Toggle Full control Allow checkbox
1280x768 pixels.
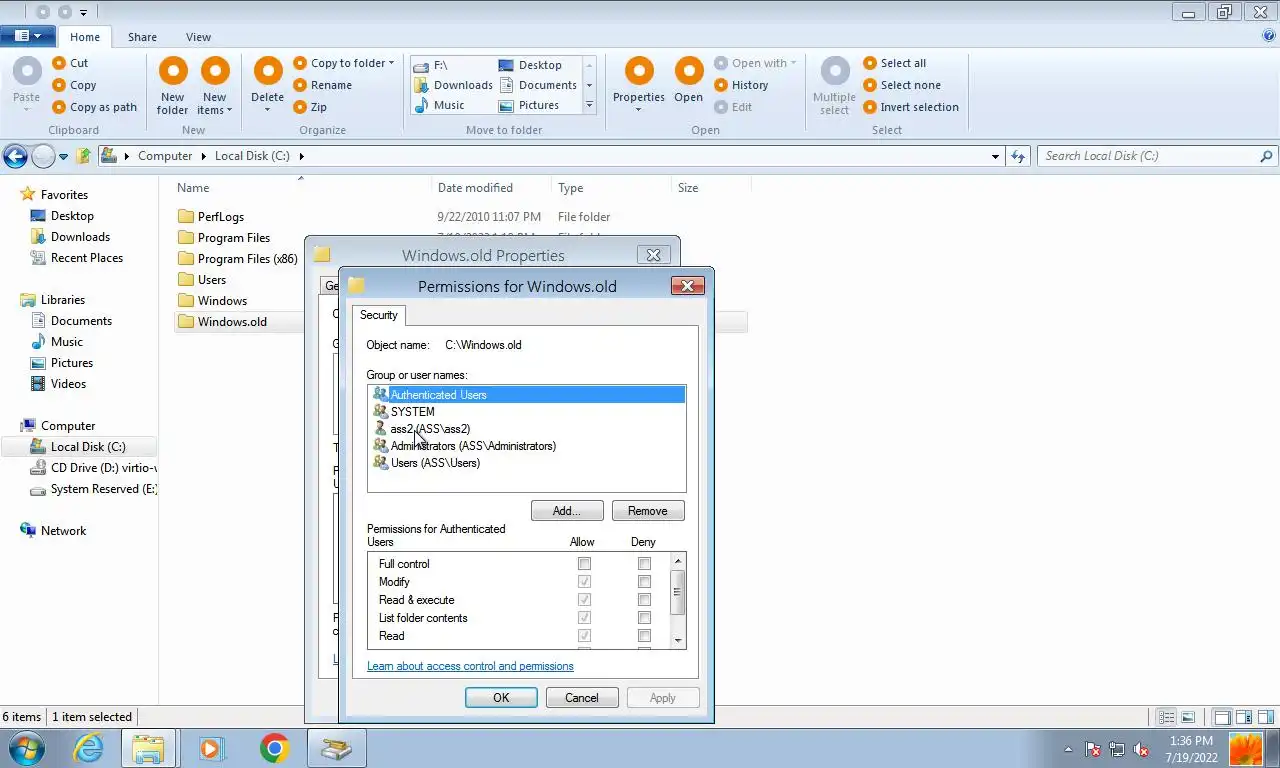click(584, 564)
